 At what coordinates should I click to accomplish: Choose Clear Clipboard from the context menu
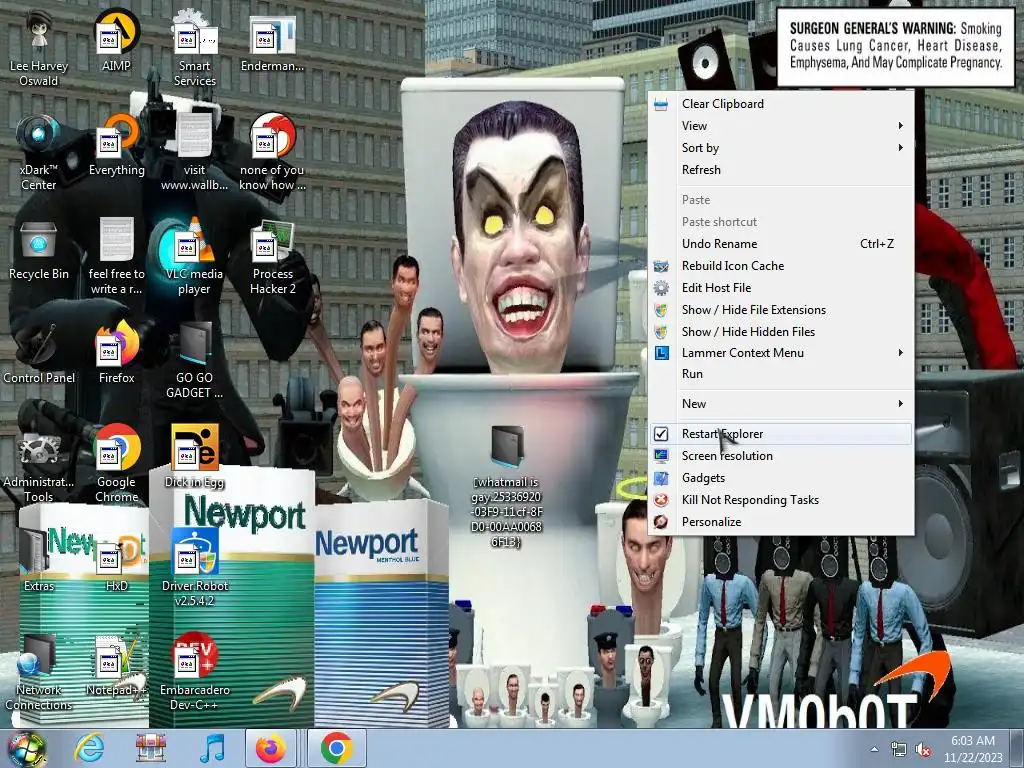[780, 104]
